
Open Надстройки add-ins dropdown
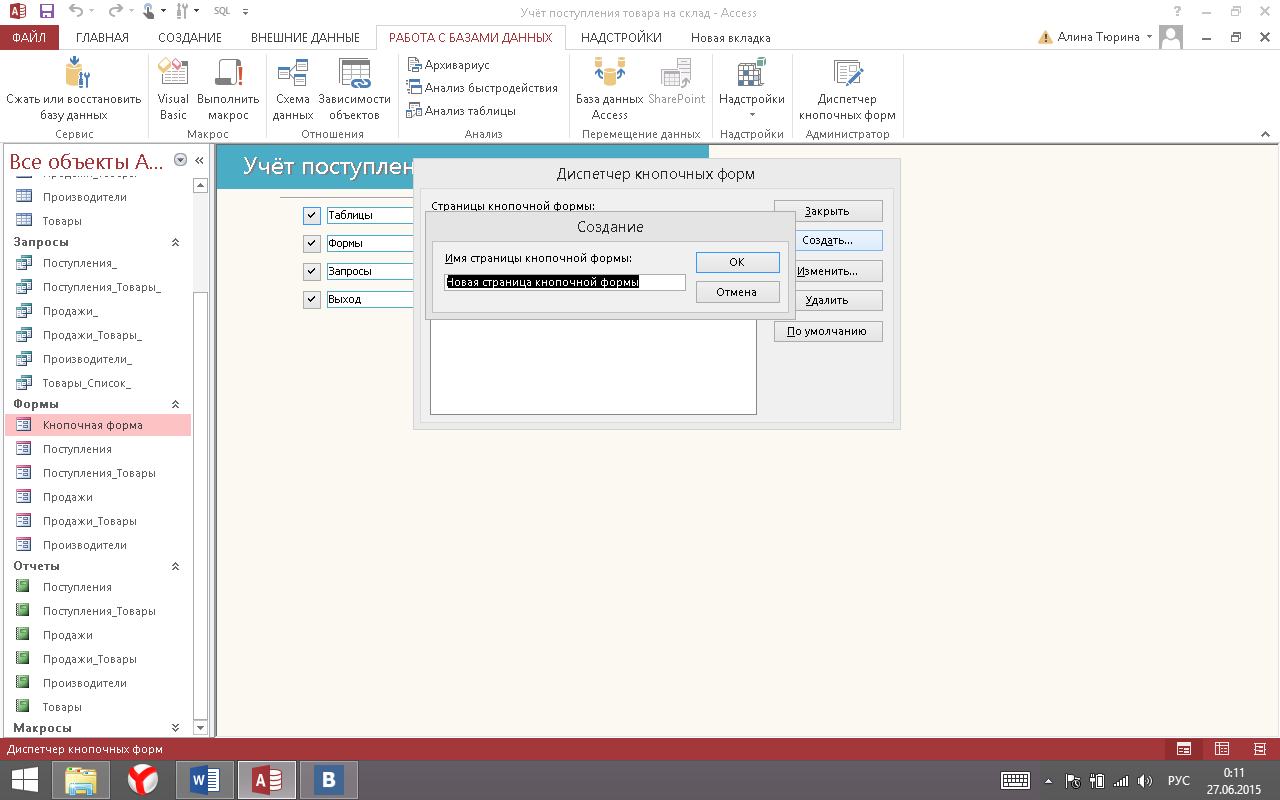[x=751, y=89]
